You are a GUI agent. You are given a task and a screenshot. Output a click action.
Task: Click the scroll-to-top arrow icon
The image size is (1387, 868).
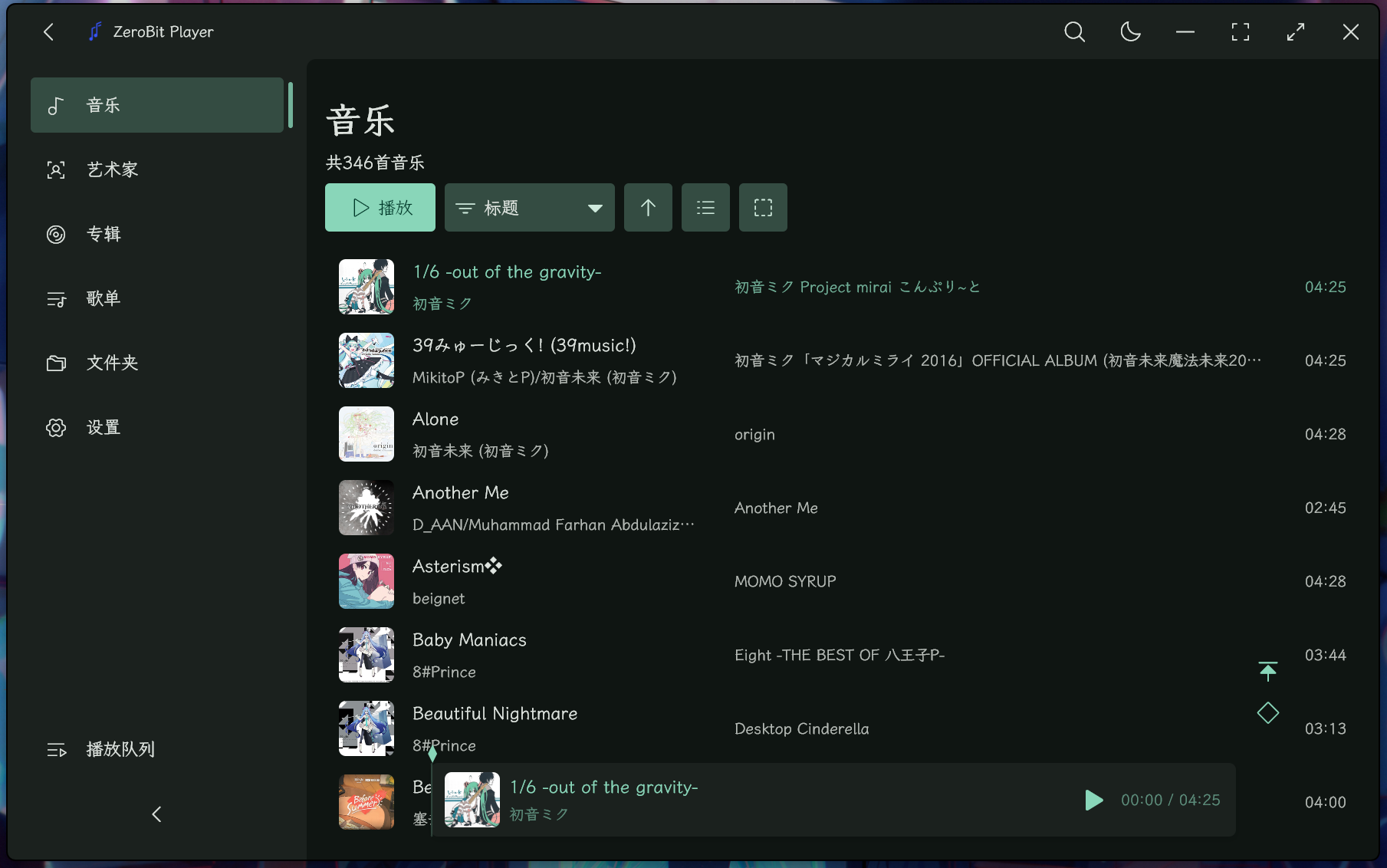coord(1268,671)
